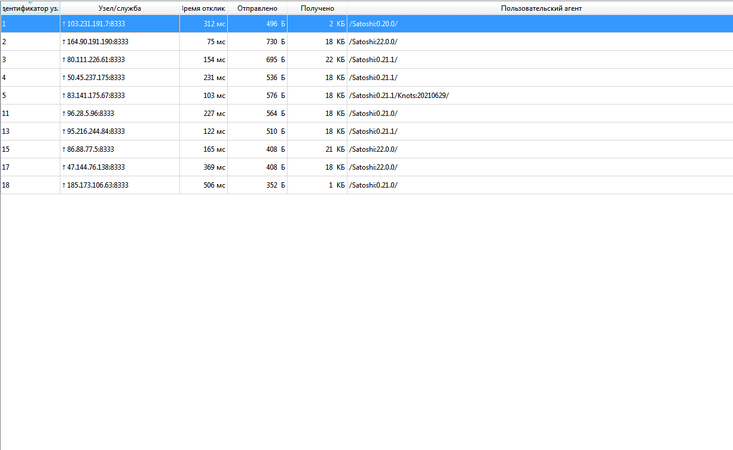
Task: Select peer row 164.90.191.190:8333
Action: pos(98,42)
